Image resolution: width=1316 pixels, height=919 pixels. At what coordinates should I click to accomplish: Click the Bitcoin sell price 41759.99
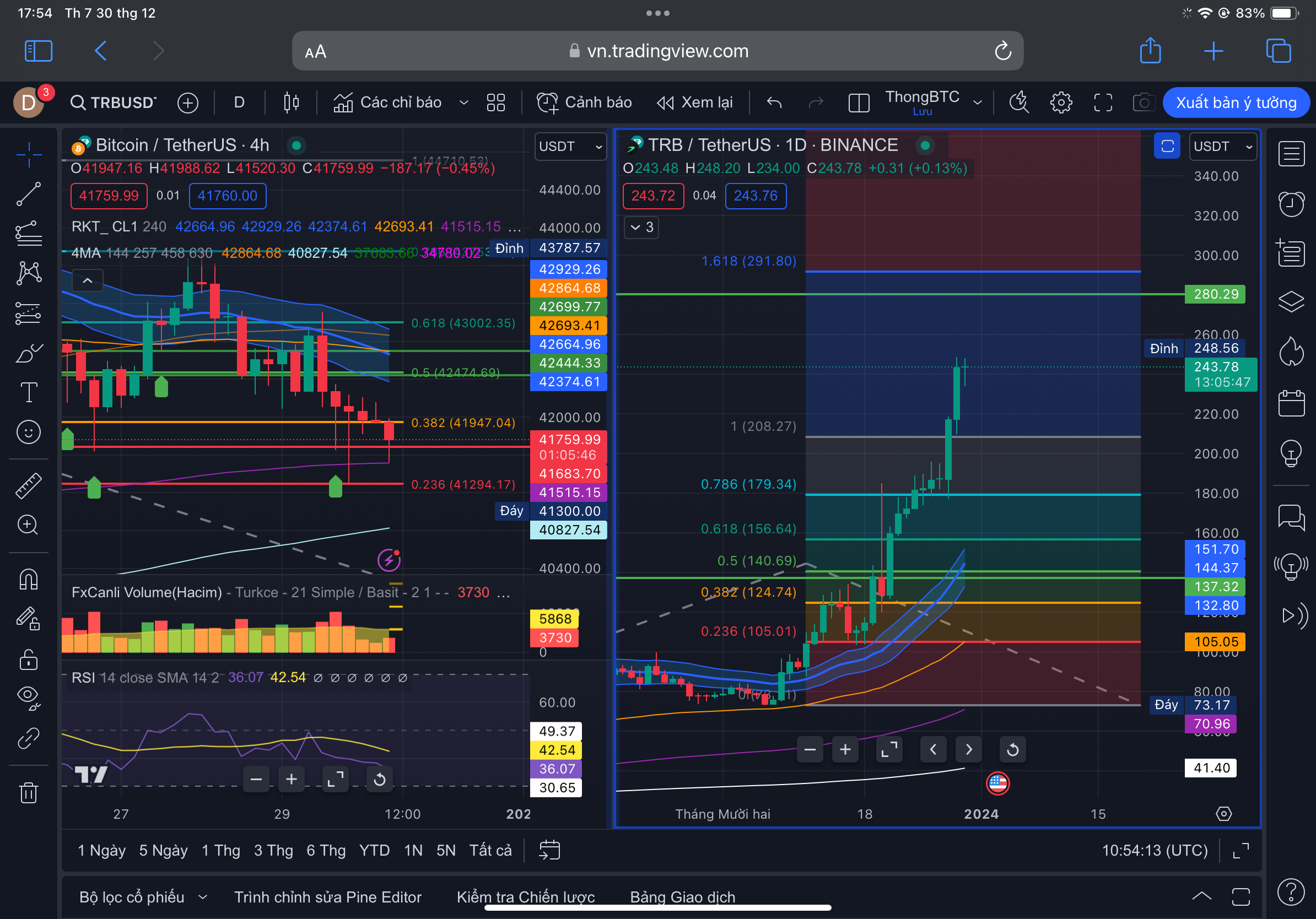coord(109,196)
